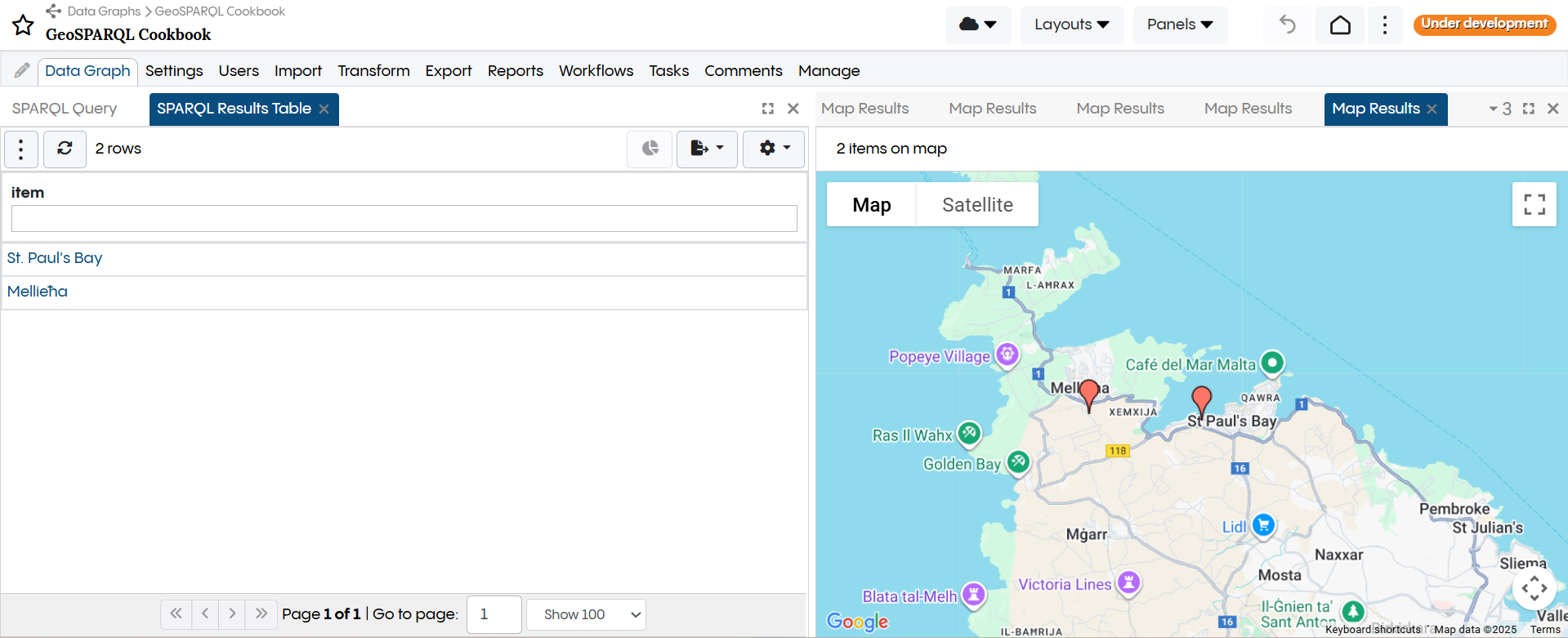Toggle fullscreen map view

click(x=1534, y=204)
